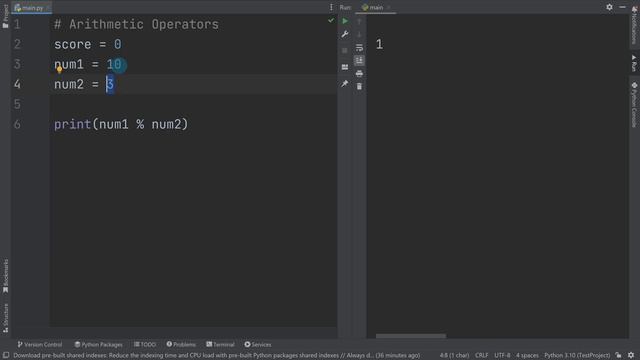Click the green inspection checkmark widget

click(x=331, y=20)
